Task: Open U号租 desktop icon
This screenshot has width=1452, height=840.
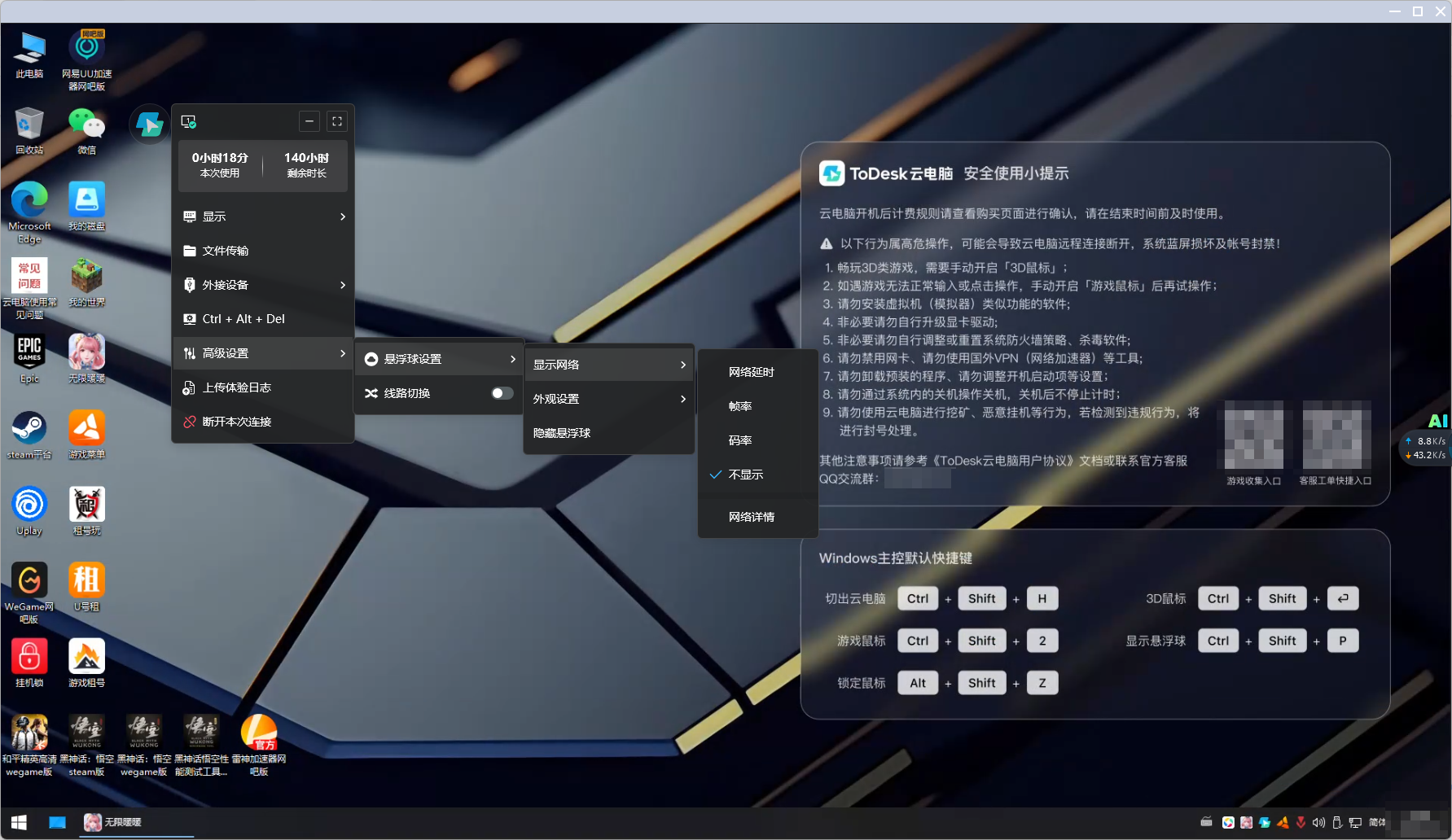Action: (86, 586)
